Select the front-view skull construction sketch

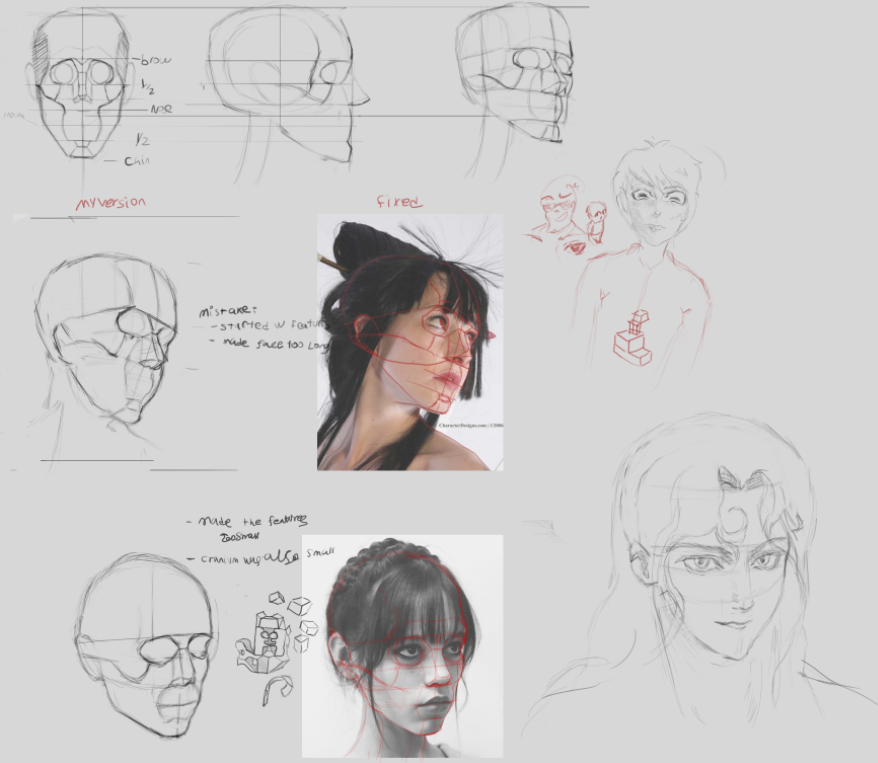[80, 84]
